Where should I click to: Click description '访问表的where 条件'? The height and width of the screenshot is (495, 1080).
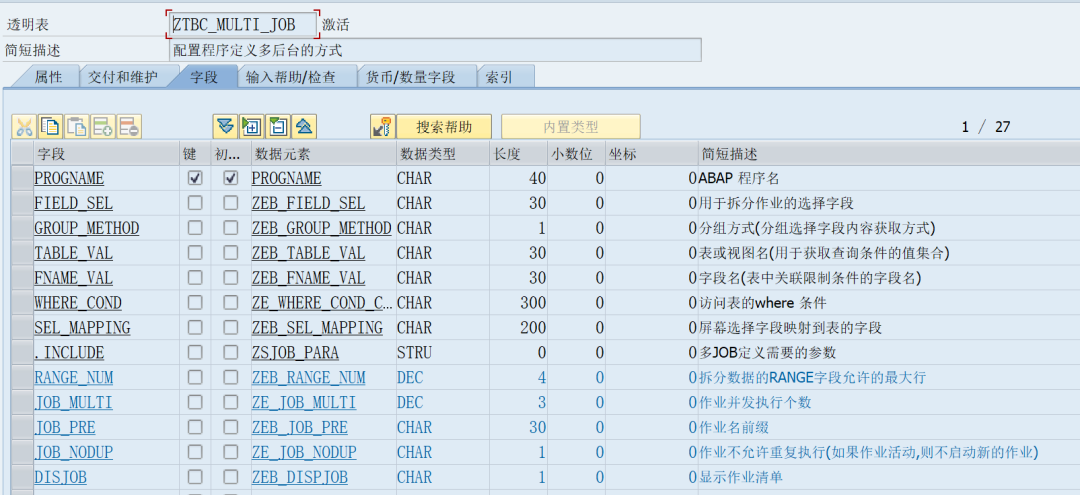(x=762, y=303)
